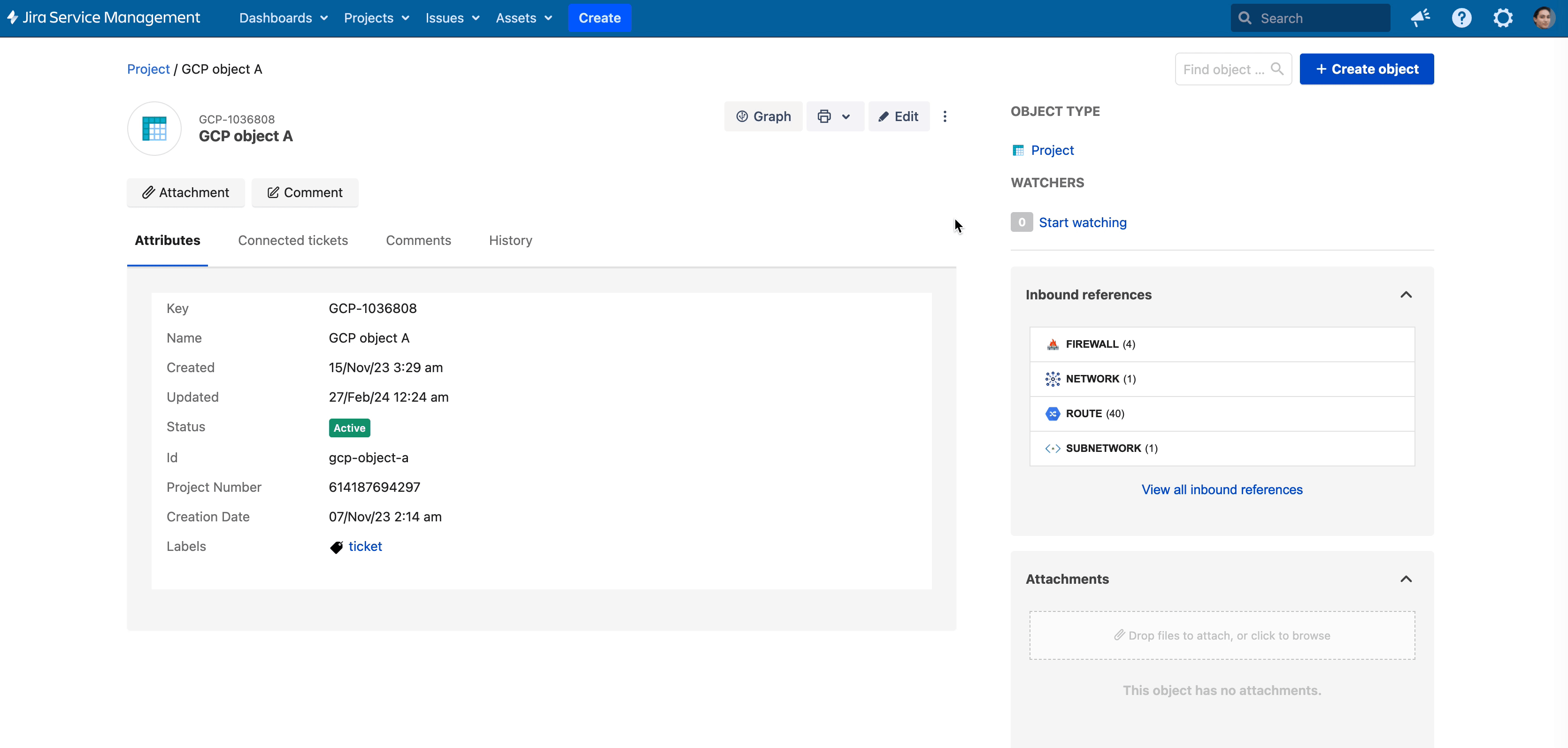Click the drop files to attach area
Viewport: 1568px width, 748px height.
pos(1222,635)
